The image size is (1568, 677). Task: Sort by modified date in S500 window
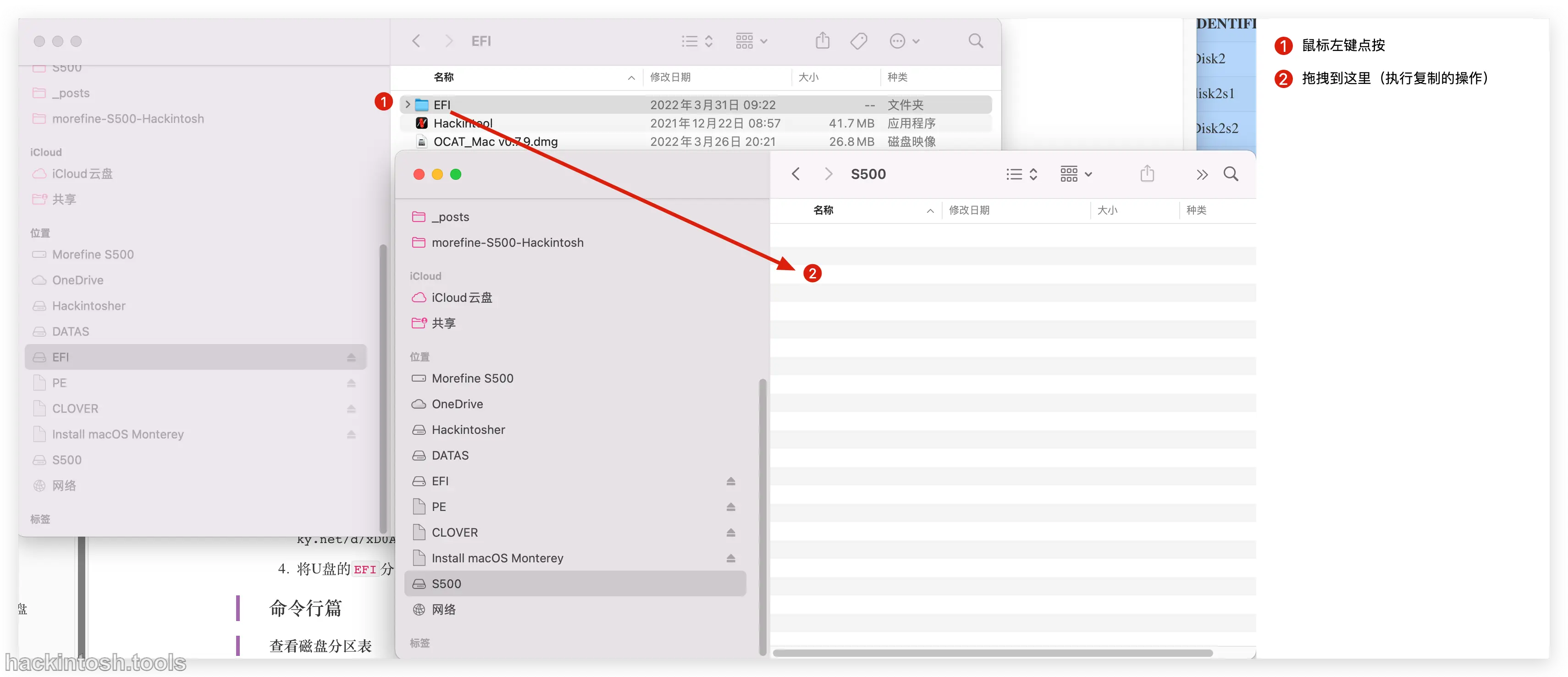point(969,210)
